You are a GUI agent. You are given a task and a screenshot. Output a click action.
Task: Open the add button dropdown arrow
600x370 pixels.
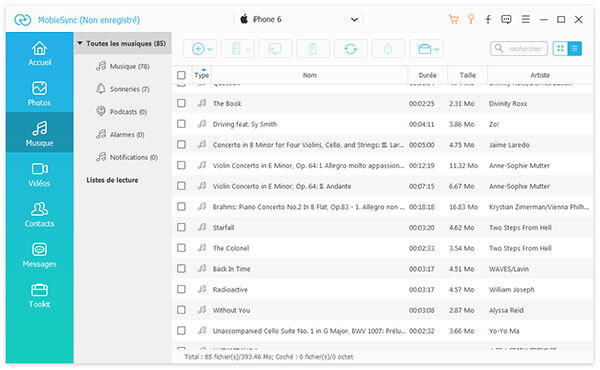click(210, 49)
